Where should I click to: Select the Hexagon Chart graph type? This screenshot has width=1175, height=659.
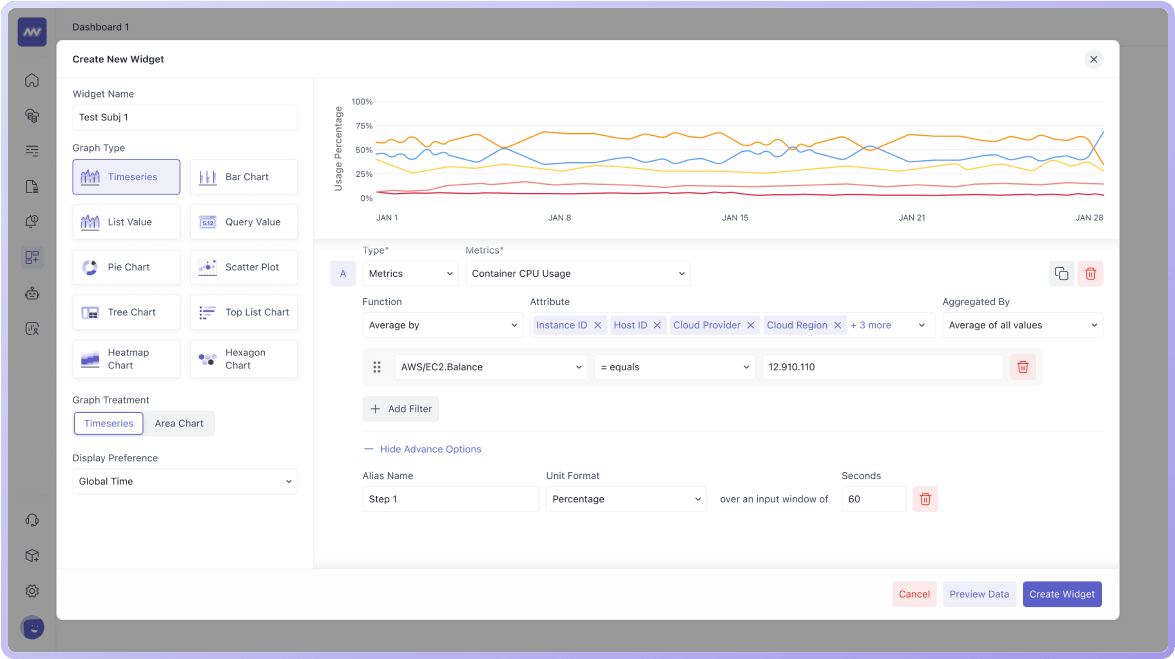[244, 359]
